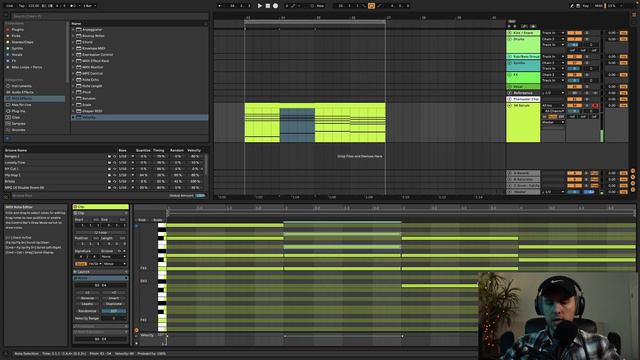Select the Reference track header
Image resolution: width=640 pixels, height=360 pixels.
point(523,93)
